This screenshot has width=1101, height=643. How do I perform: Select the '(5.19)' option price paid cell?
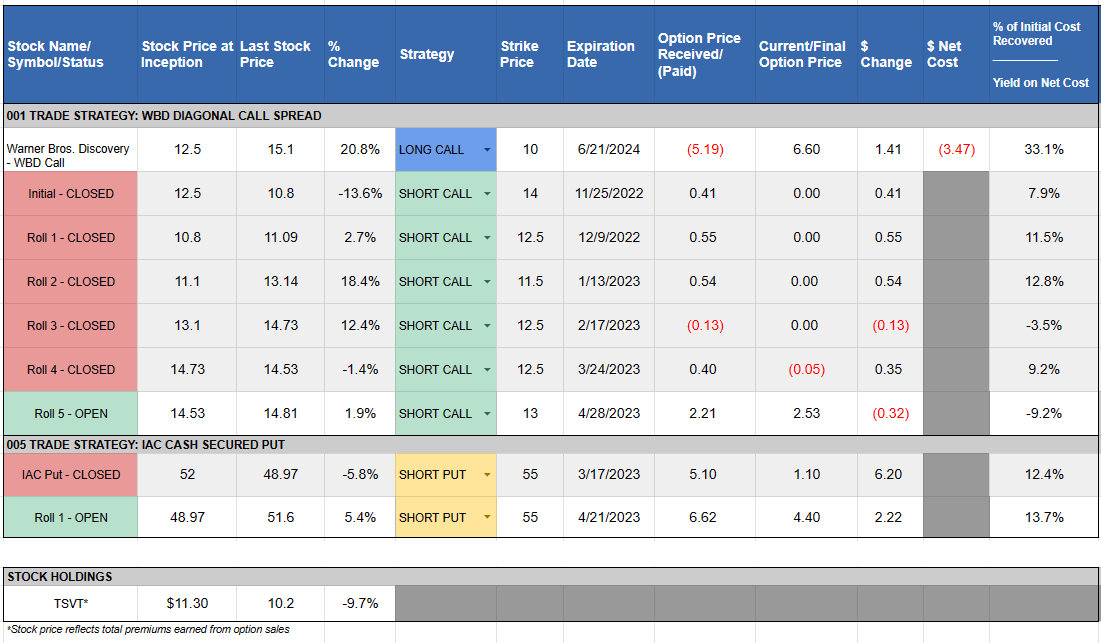pos(704,150)
